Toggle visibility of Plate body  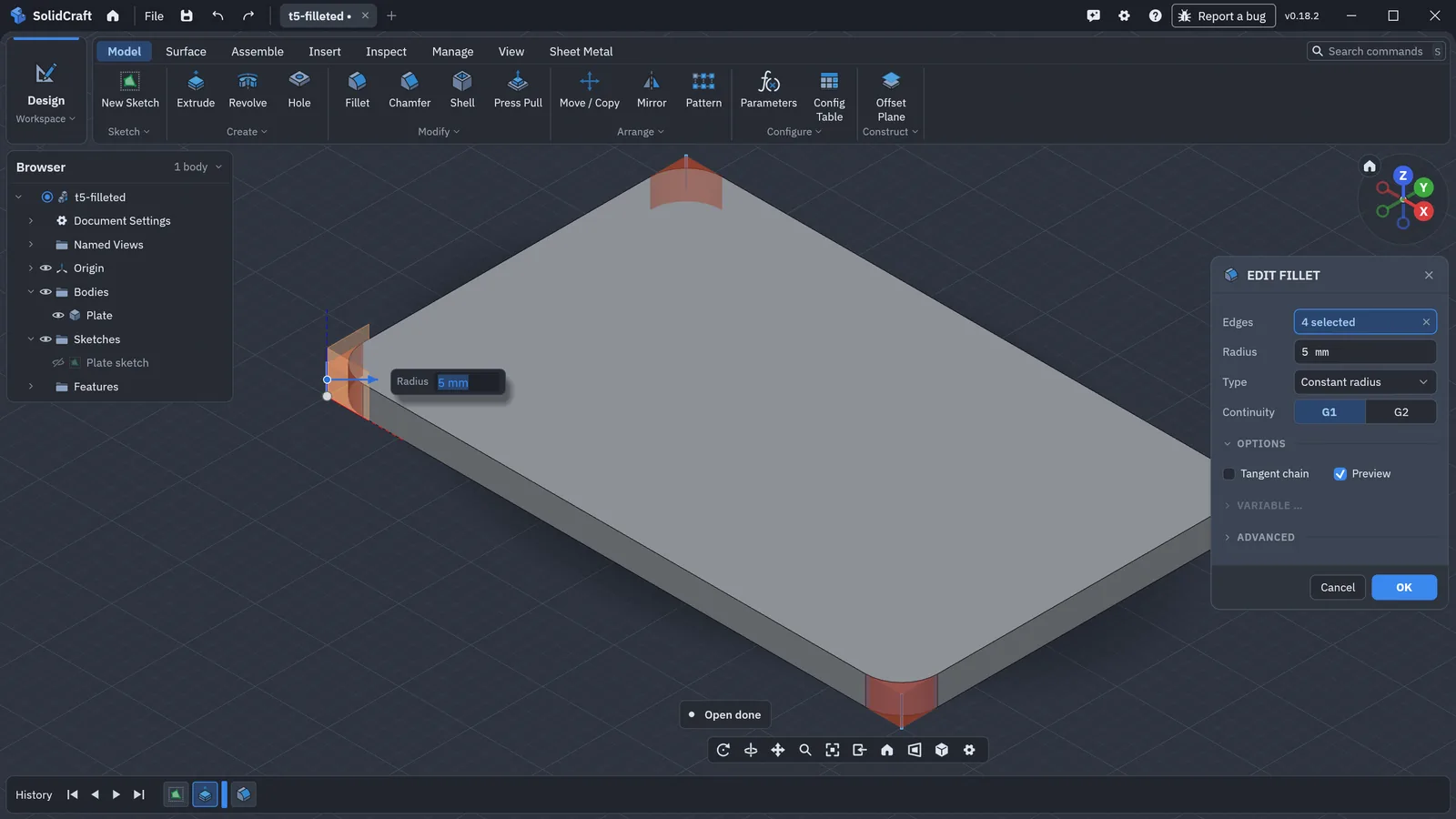click(58, 316)
